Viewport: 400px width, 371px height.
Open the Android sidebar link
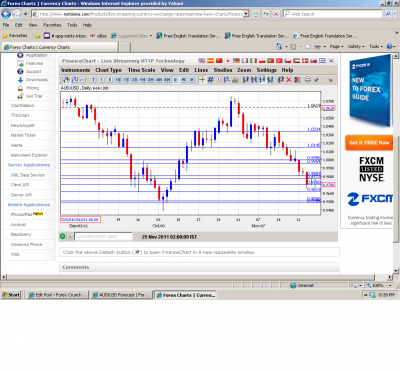click(x=18, y=224)
